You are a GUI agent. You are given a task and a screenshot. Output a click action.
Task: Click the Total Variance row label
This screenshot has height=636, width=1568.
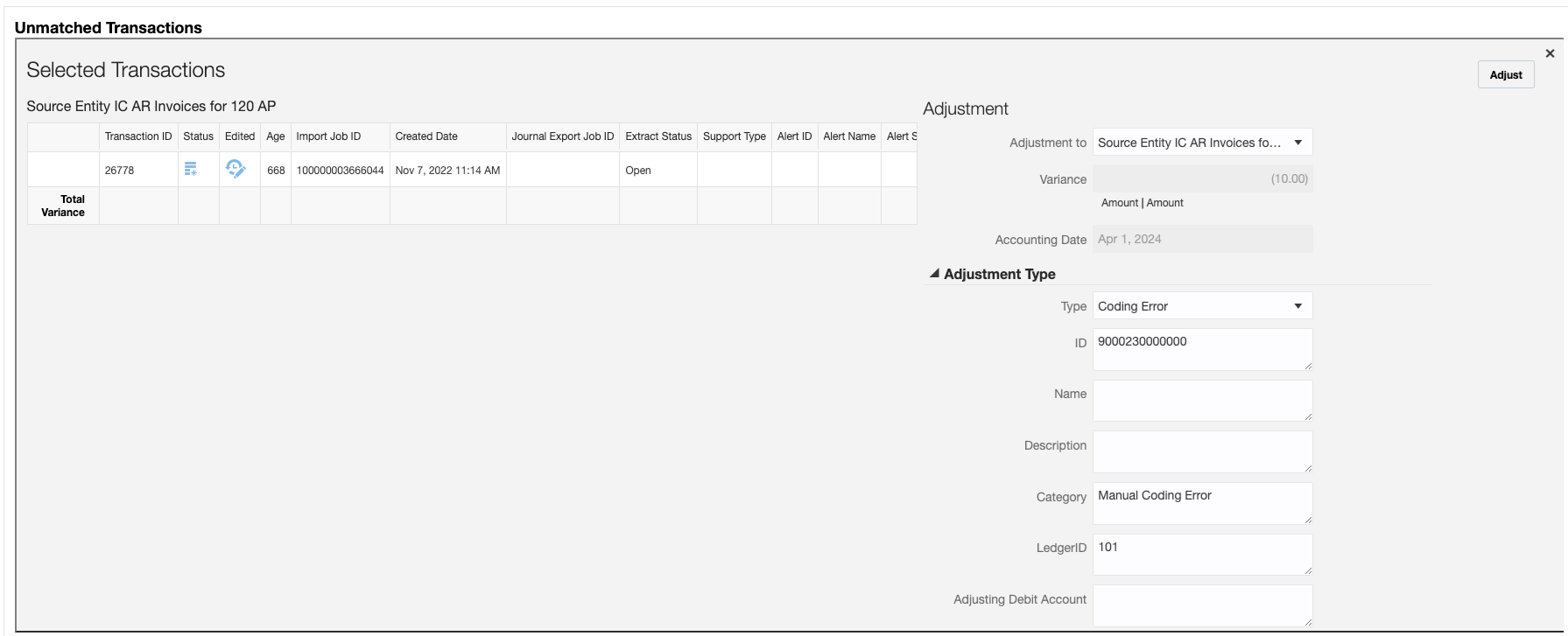click(x=63, y=206)
